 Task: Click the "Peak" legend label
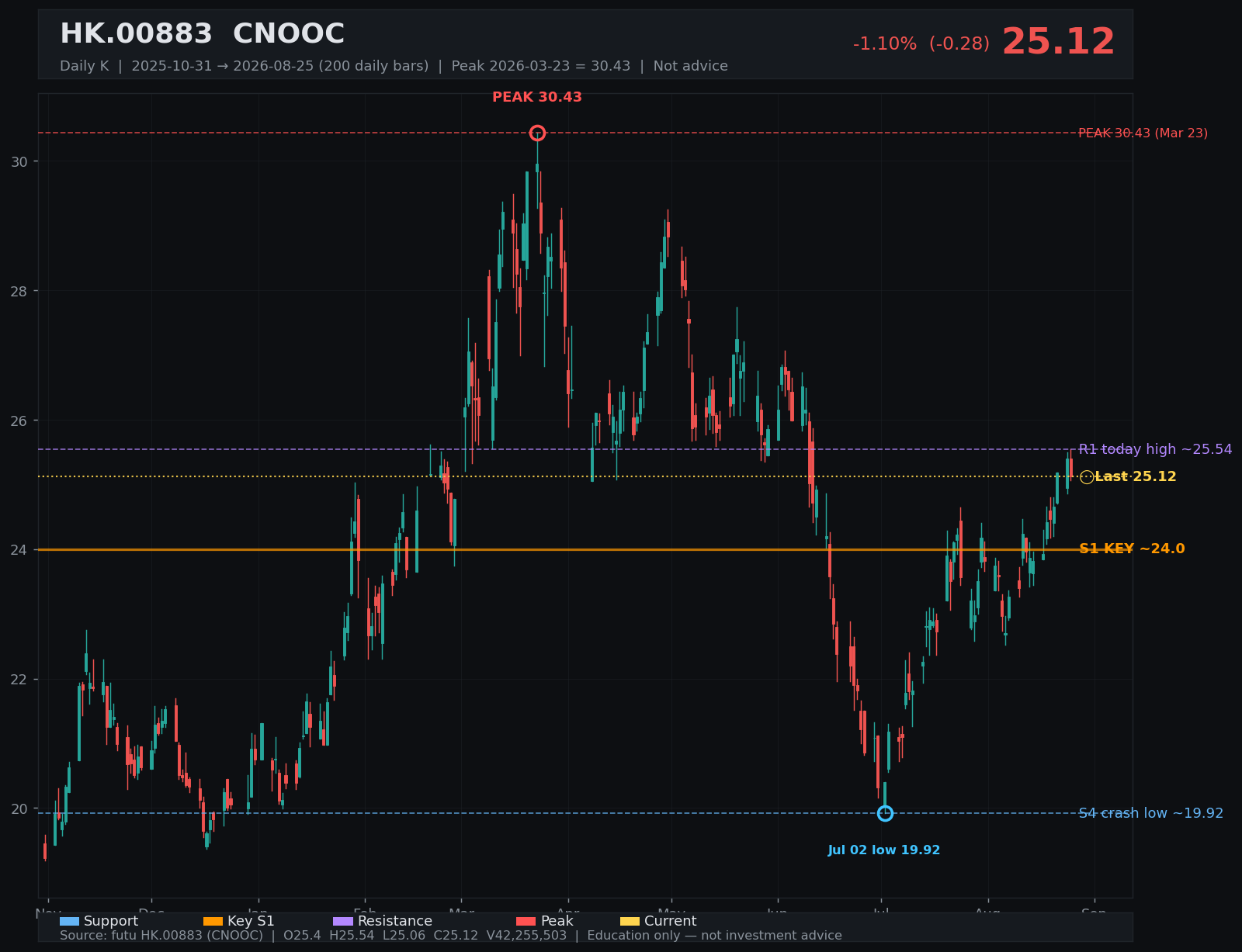557,921
